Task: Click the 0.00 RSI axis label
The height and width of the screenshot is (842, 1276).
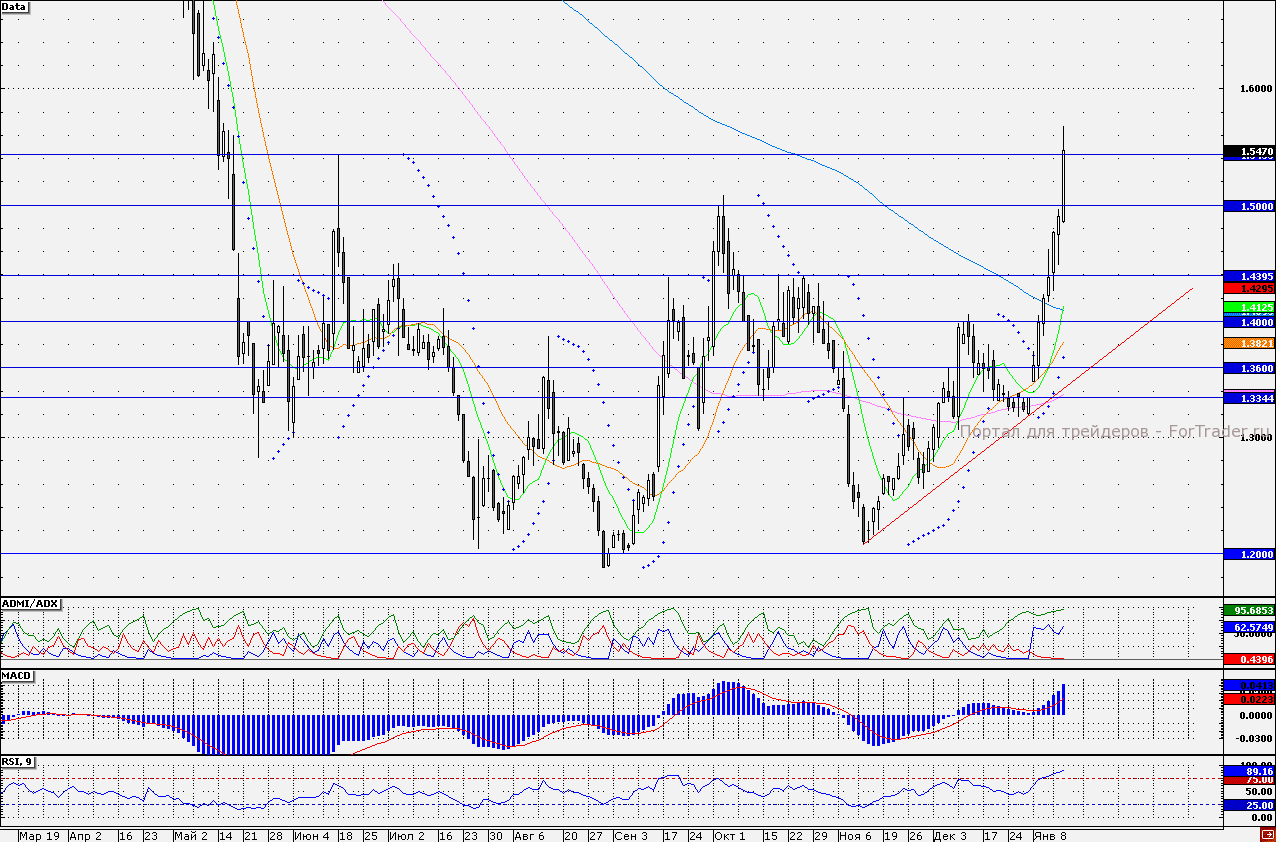Action: [1262, 819]
